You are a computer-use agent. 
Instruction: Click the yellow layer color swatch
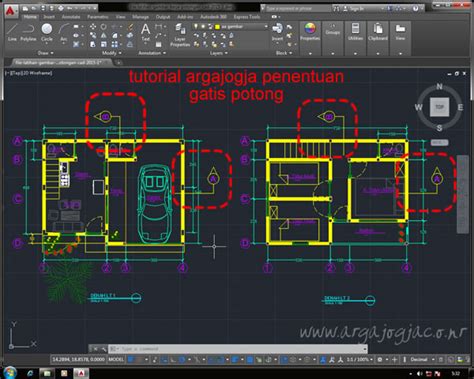pyautogui.click(x=217, y=27)
